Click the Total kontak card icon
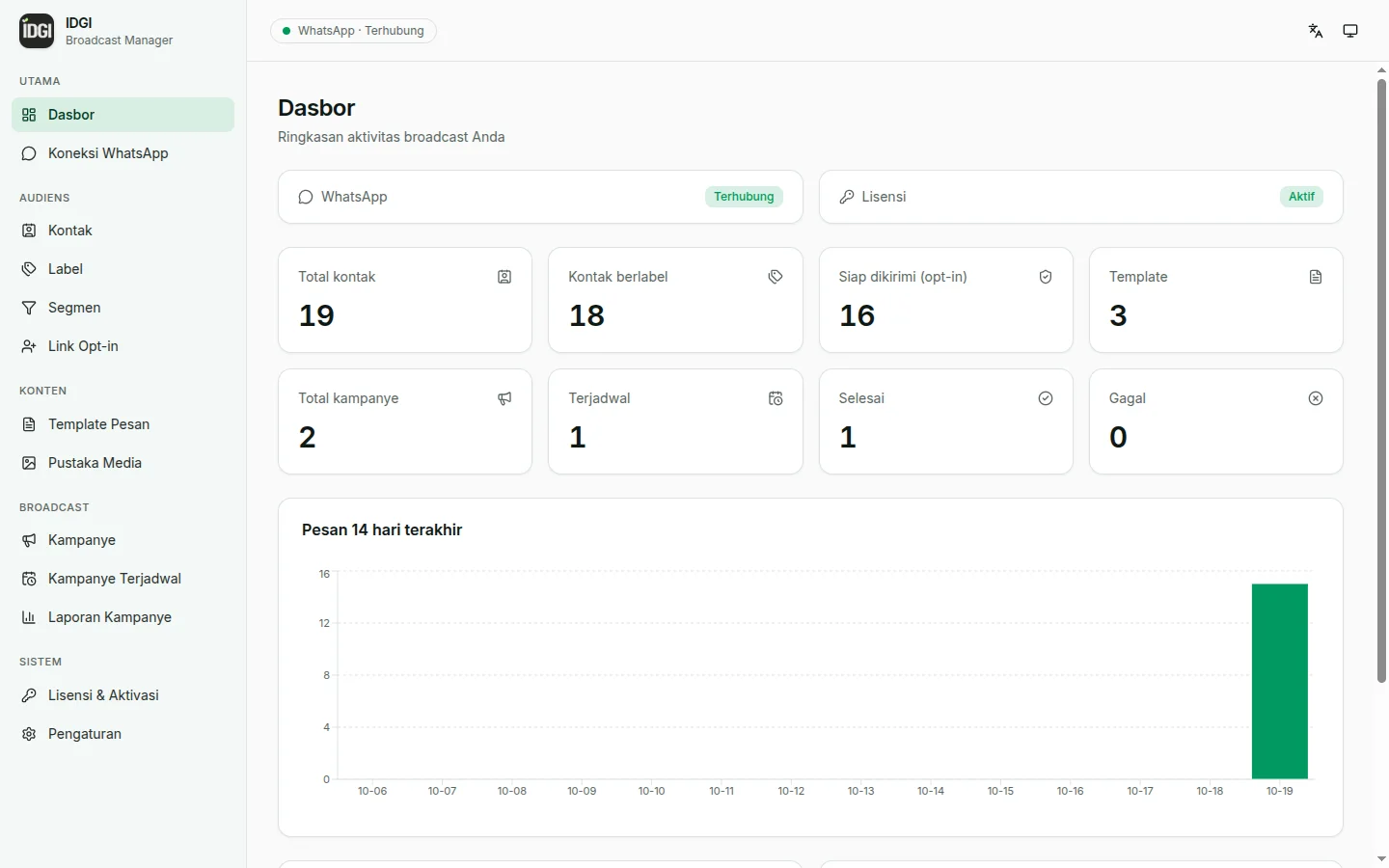The height and width of the screenshot is (868, 1389). (x=504, y=277)
